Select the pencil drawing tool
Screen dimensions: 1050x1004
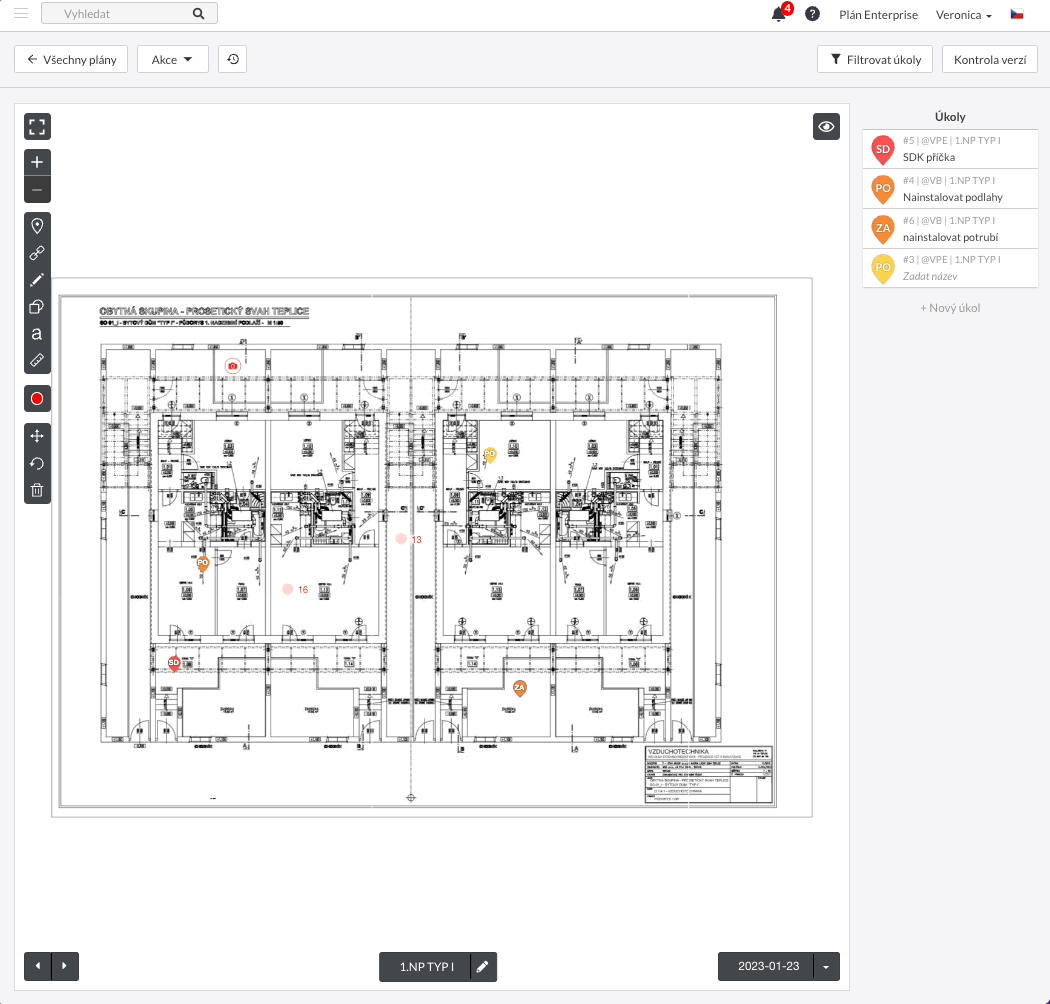(37, 280)
